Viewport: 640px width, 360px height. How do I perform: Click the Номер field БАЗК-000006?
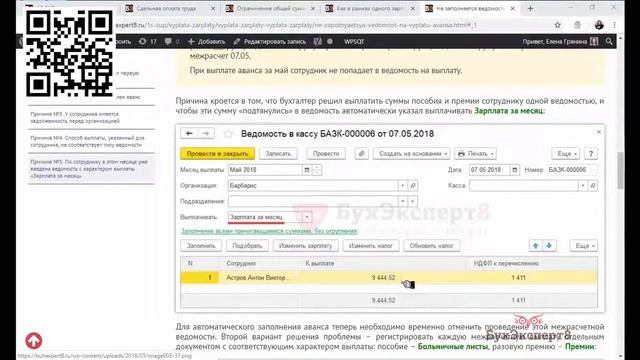pos(571,170)
